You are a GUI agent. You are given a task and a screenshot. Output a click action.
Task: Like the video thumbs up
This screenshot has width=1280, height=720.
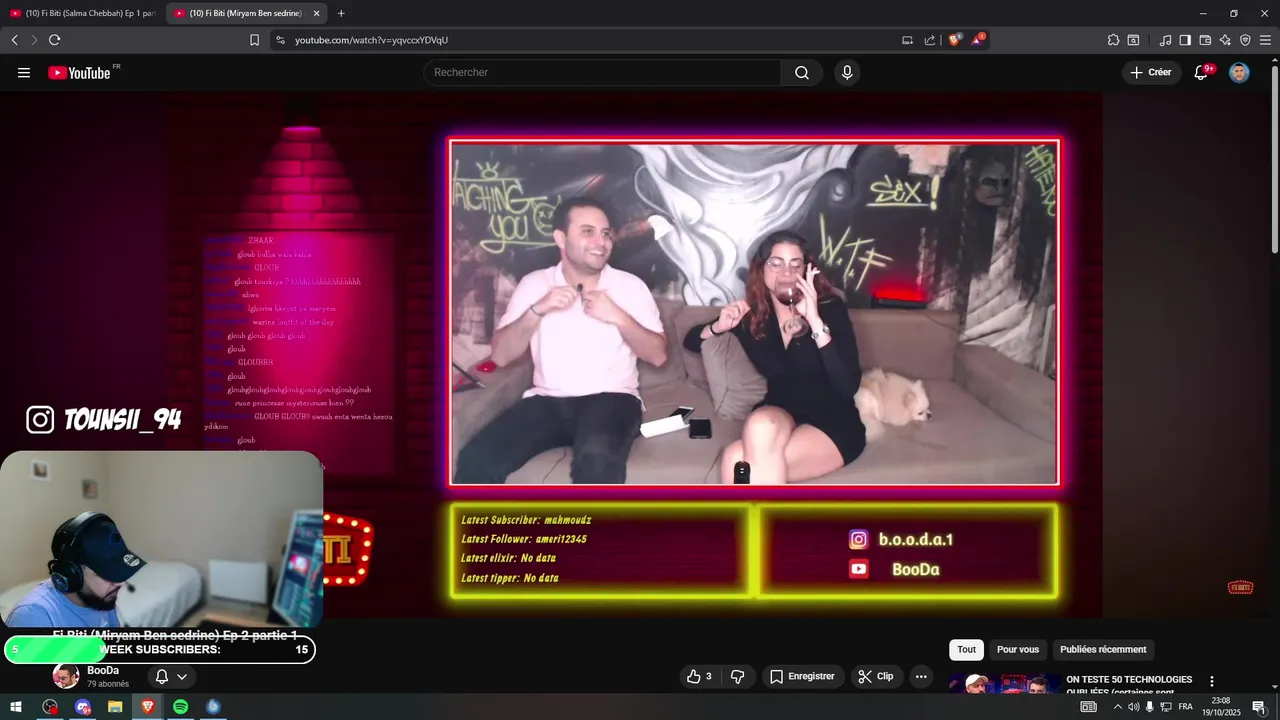click(699, 677)
